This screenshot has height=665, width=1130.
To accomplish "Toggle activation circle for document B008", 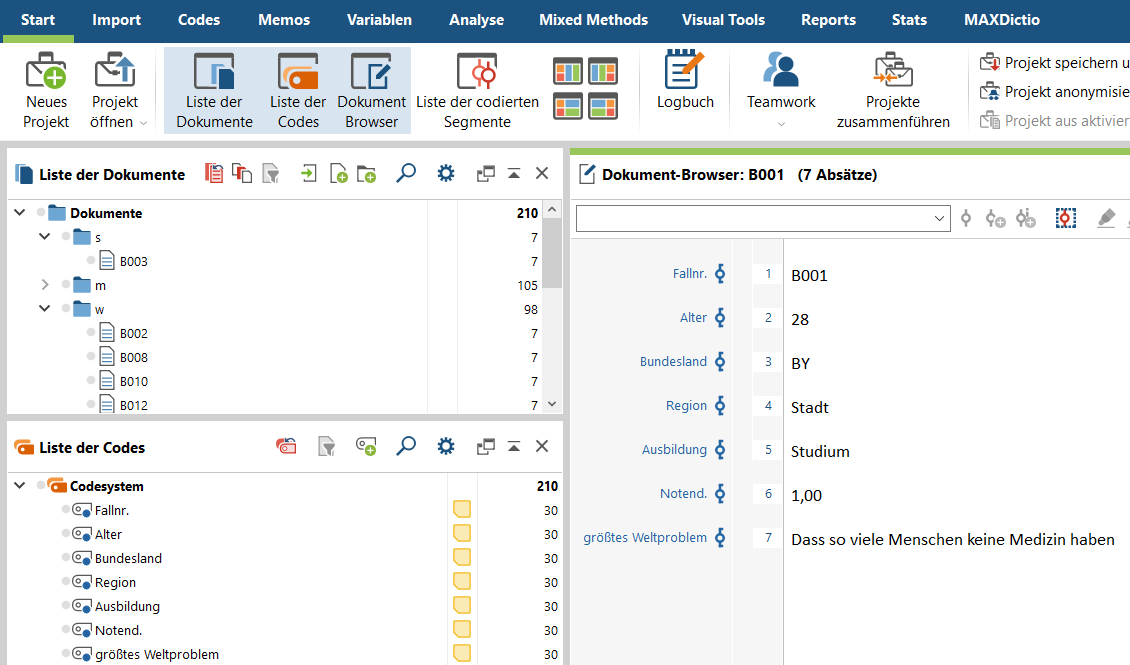I will pyautogui.click(x=91, y=356).
